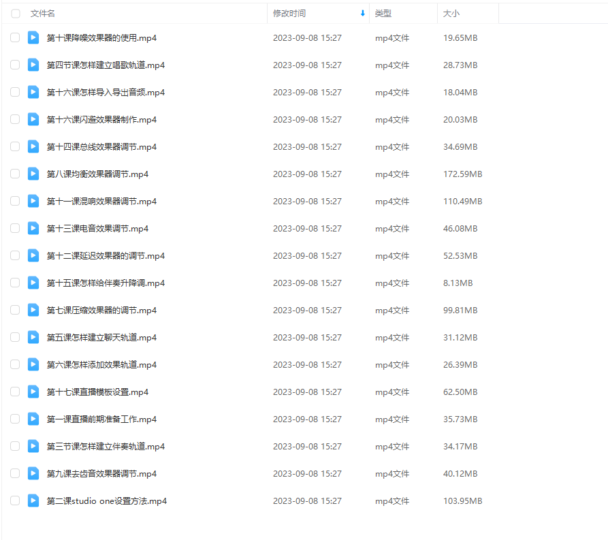Click the 修改时间 column header text
Screen dimensions: 608x540
(289, 14)
